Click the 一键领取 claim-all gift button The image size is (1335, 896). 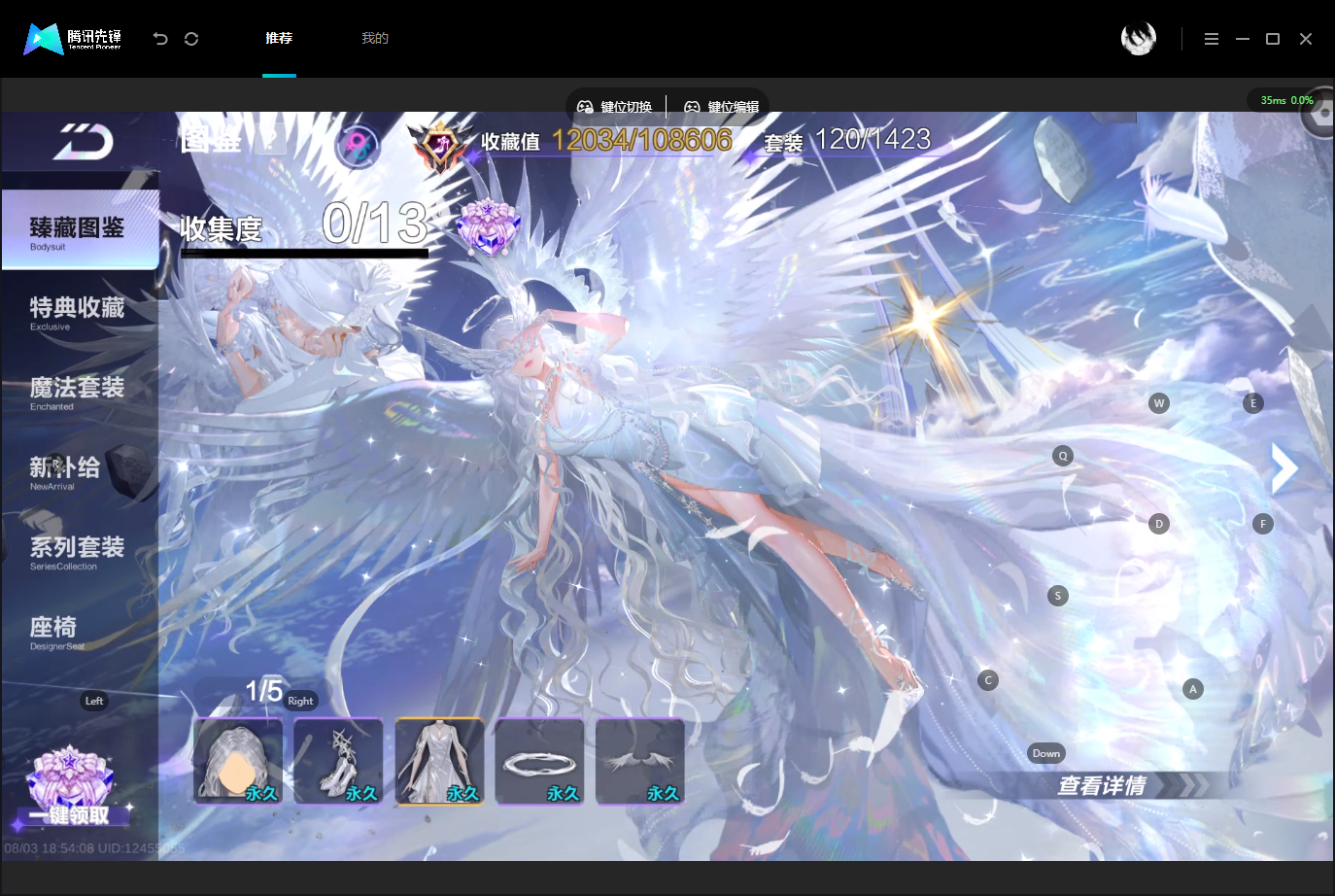[70, 786]
